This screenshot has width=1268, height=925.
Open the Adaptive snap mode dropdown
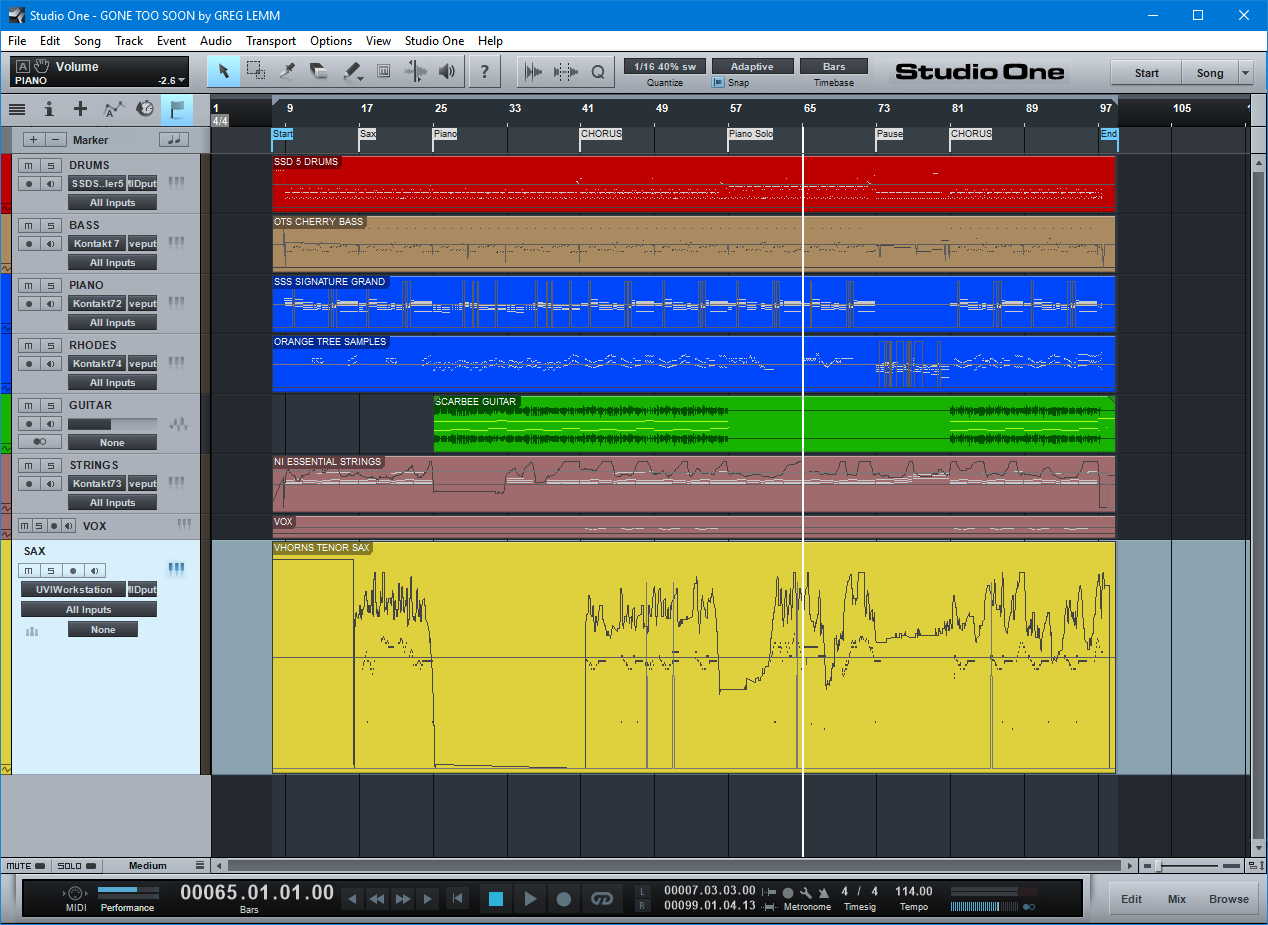752,67
